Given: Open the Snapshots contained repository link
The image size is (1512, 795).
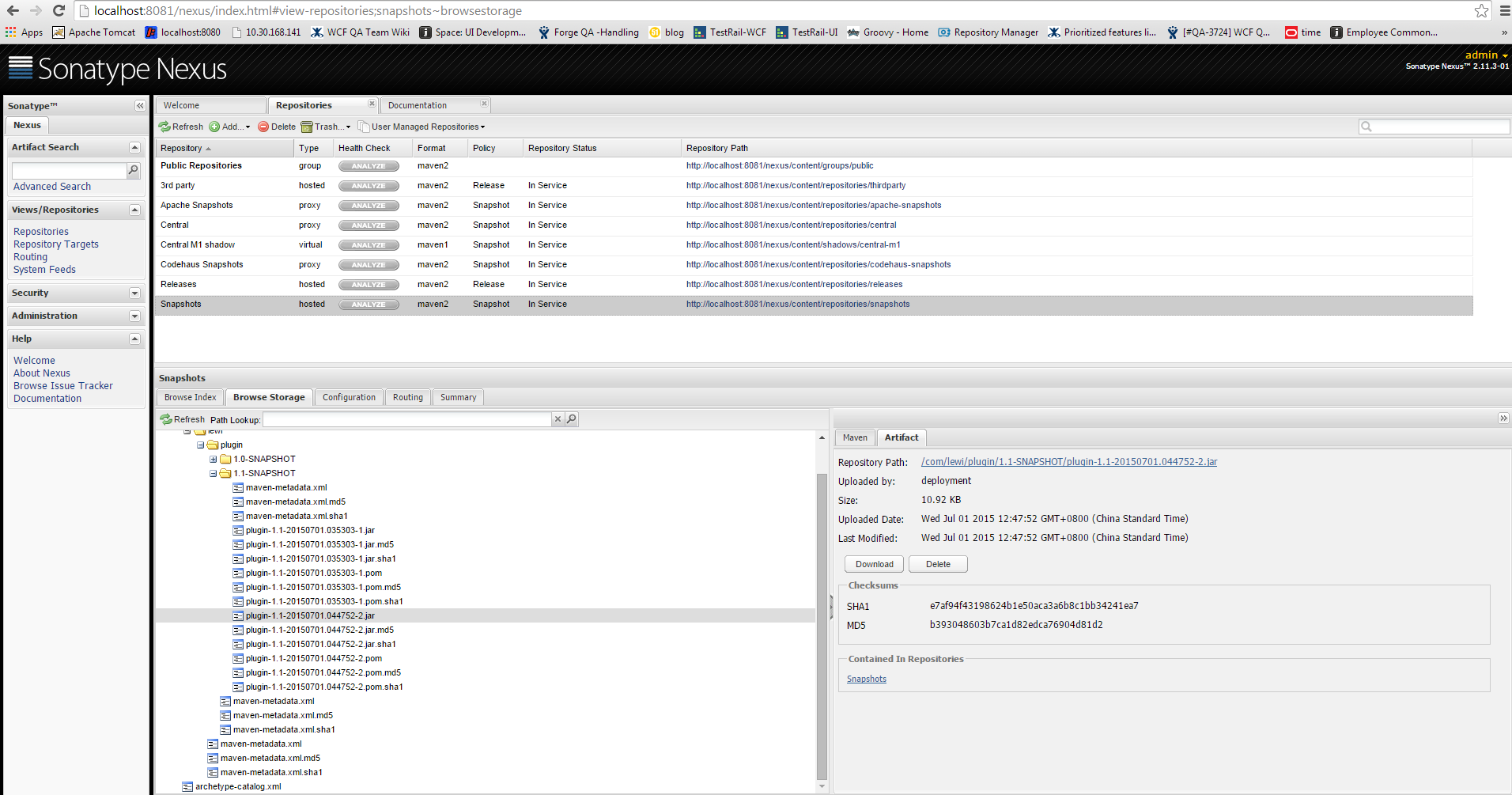Looking at the screenshot, I should [x=867, y=679].
